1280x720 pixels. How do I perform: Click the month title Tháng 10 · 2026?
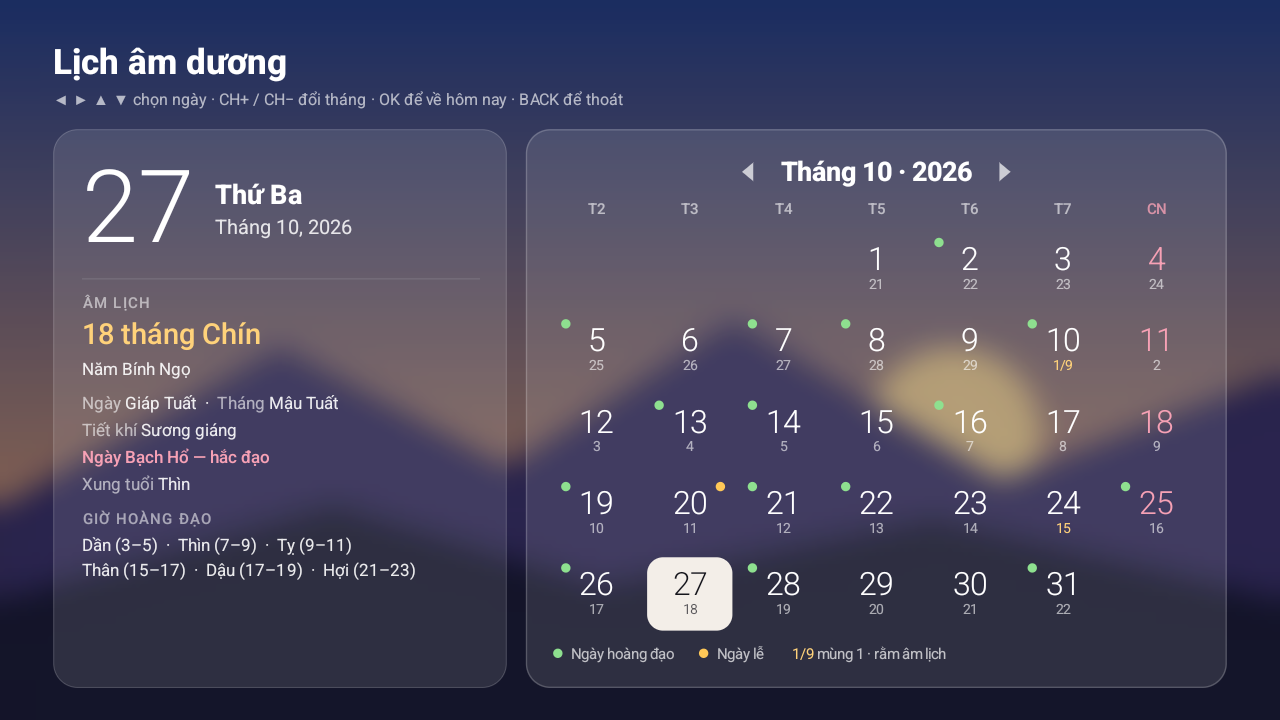[x=876, y=172]
